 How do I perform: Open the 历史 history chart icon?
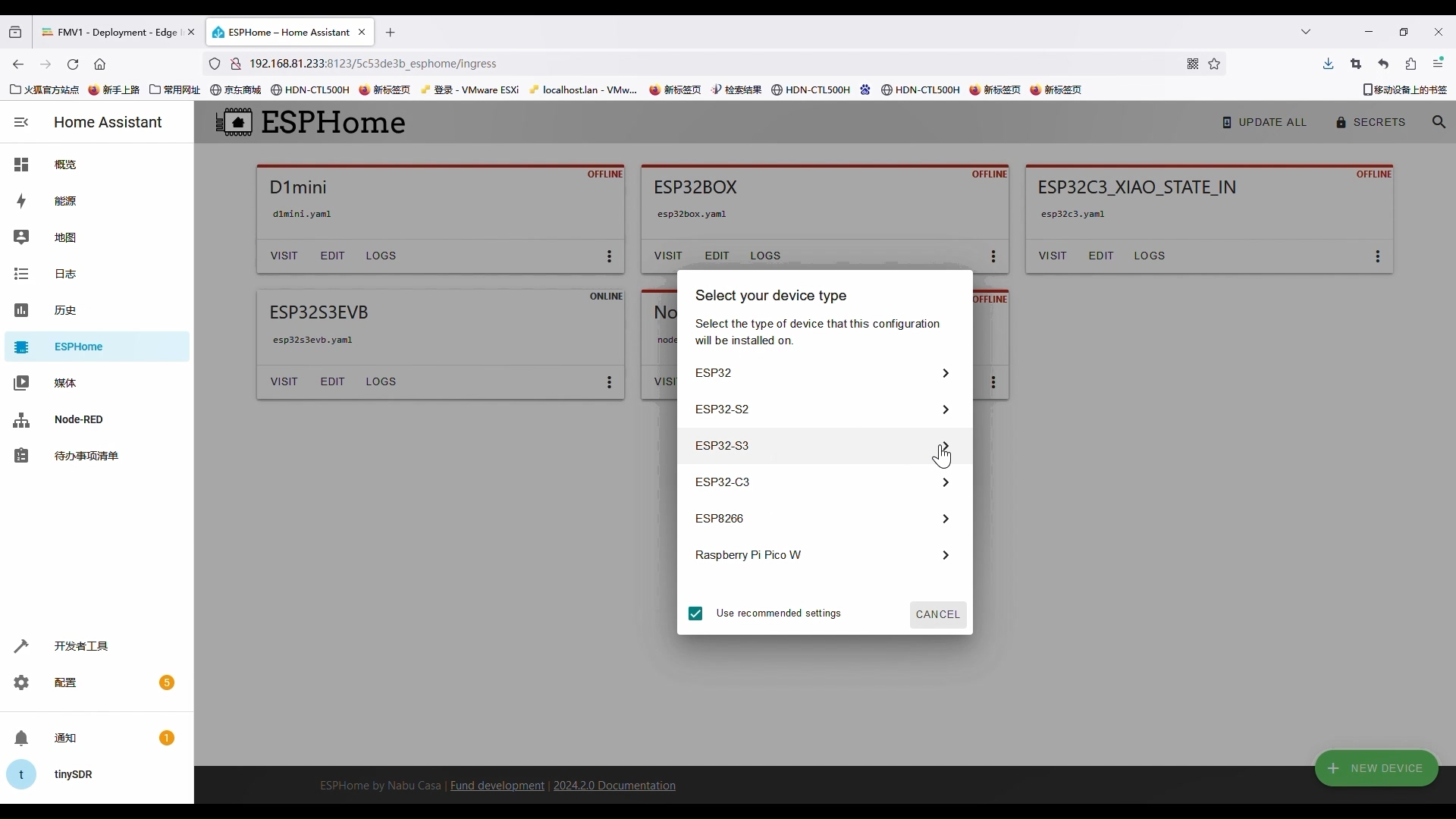(21, 310)
